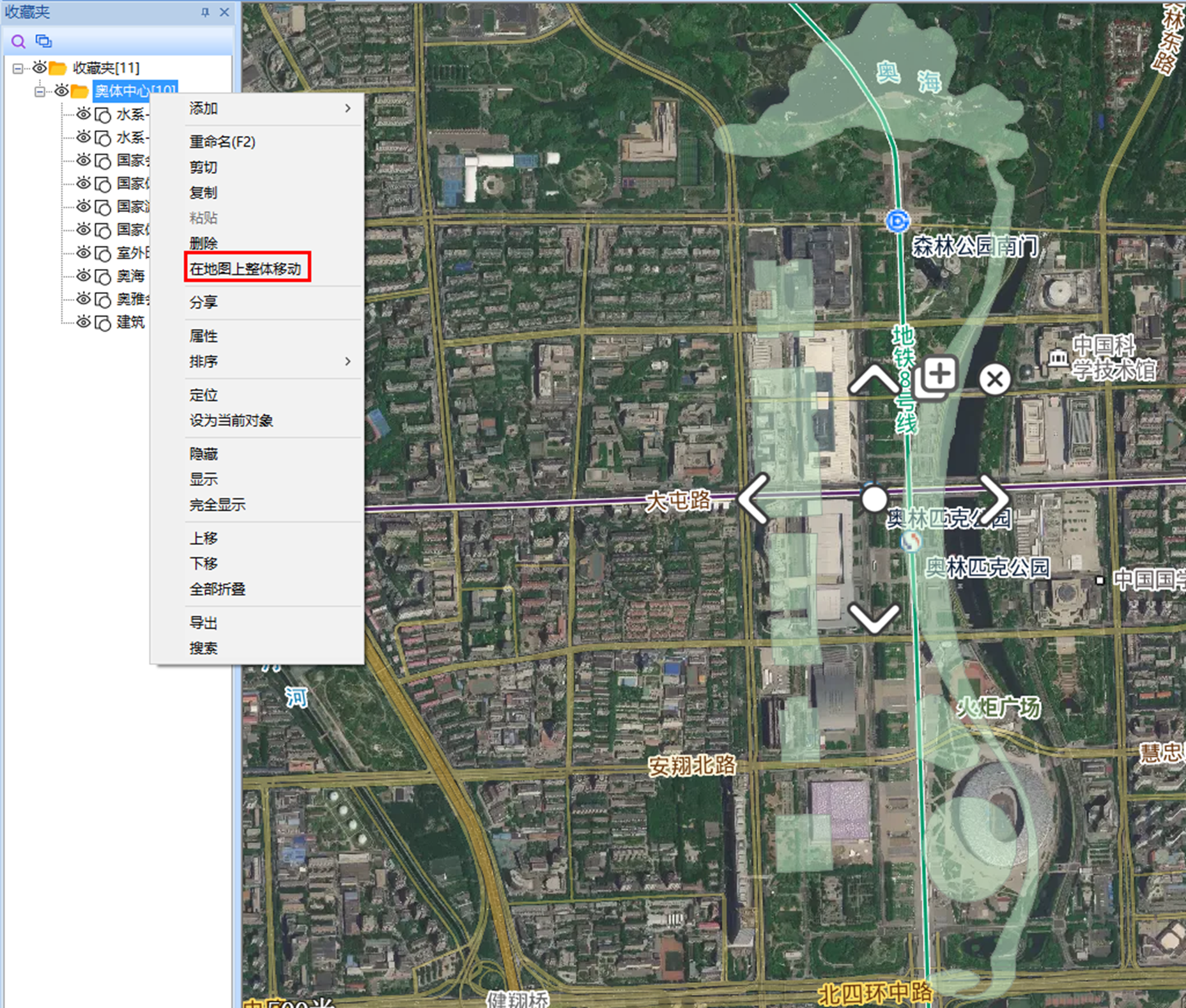Click 导出 in the context menu

pos(203,623)
